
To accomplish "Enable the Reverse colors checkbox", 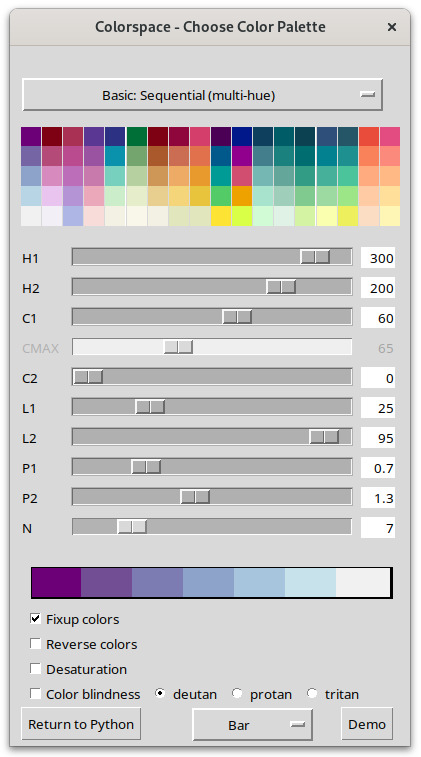I will click(x=35, y=644).
